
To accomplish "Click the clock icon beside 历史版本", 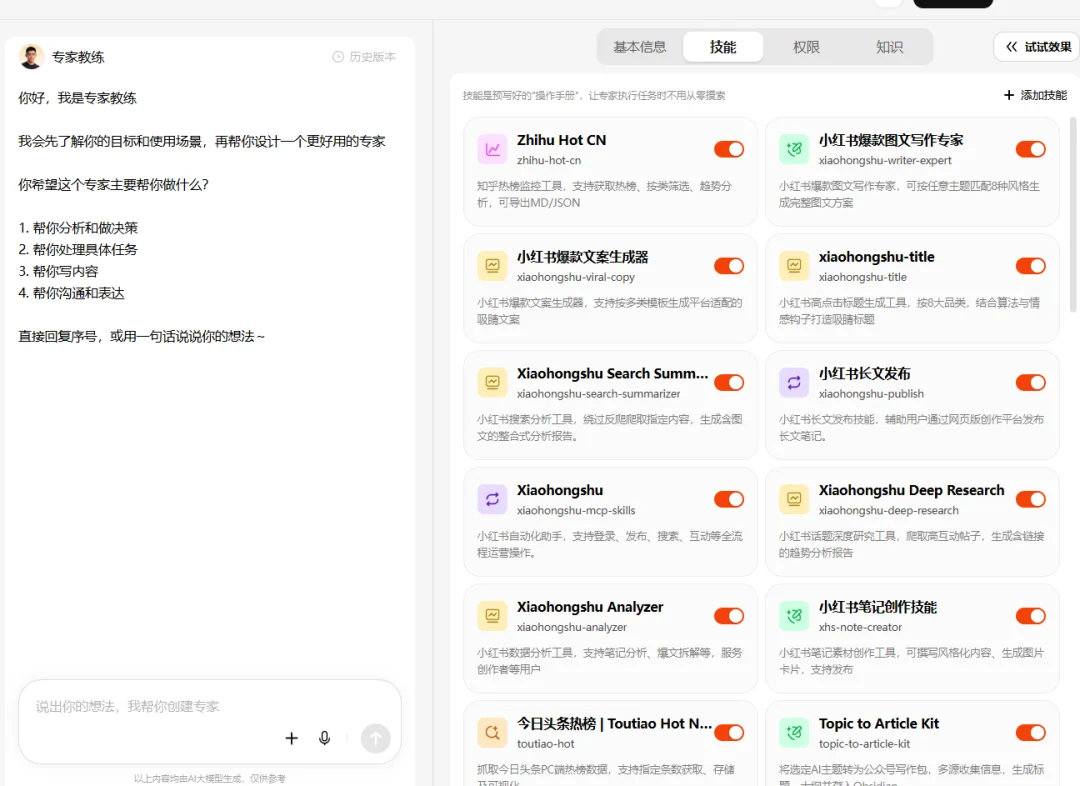I will (338, 56).
